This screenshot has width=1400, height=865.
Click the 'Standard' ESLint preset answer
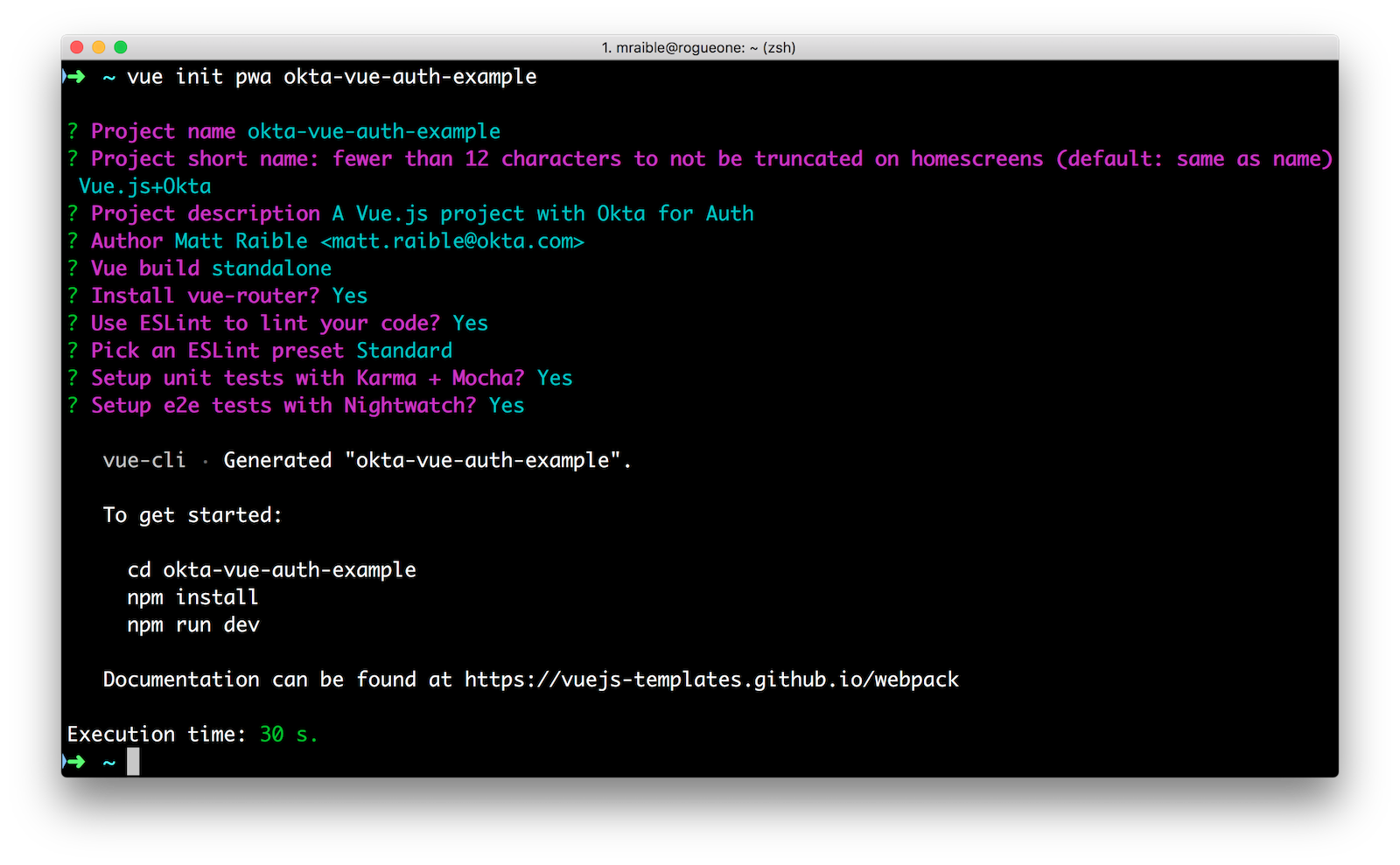[x=404, y=351]
